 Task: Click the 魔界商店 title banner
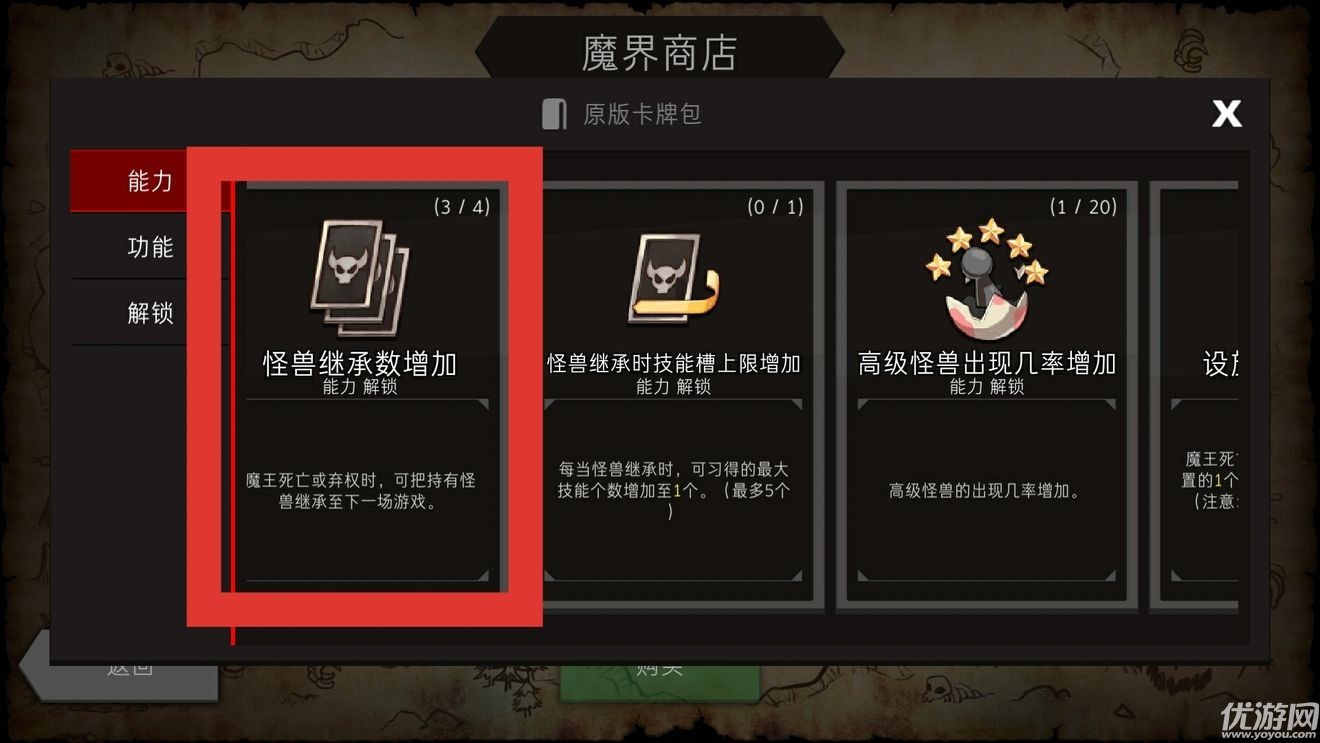(x=660, y=52)
